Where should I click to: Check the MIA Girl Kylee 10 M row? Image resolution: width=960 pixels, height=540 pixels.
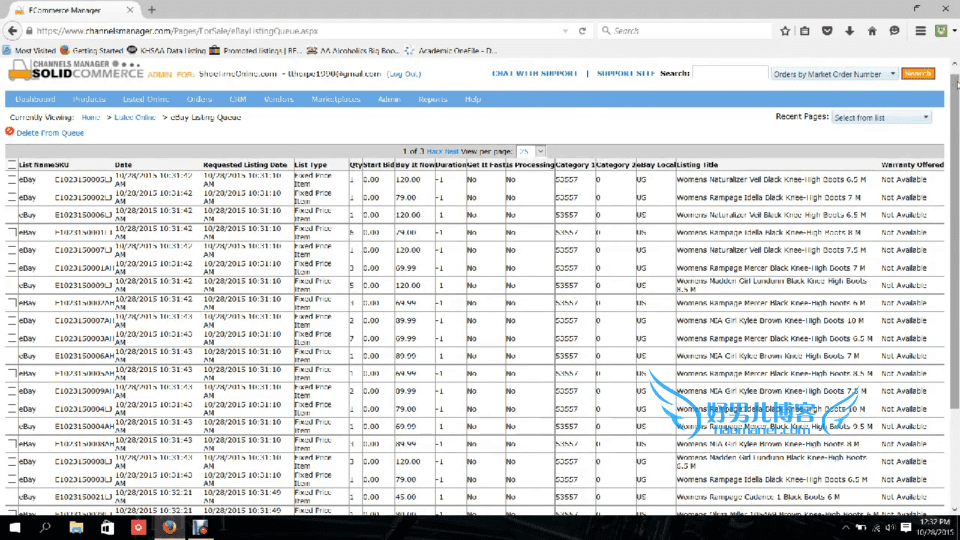(x=12, y=320)
